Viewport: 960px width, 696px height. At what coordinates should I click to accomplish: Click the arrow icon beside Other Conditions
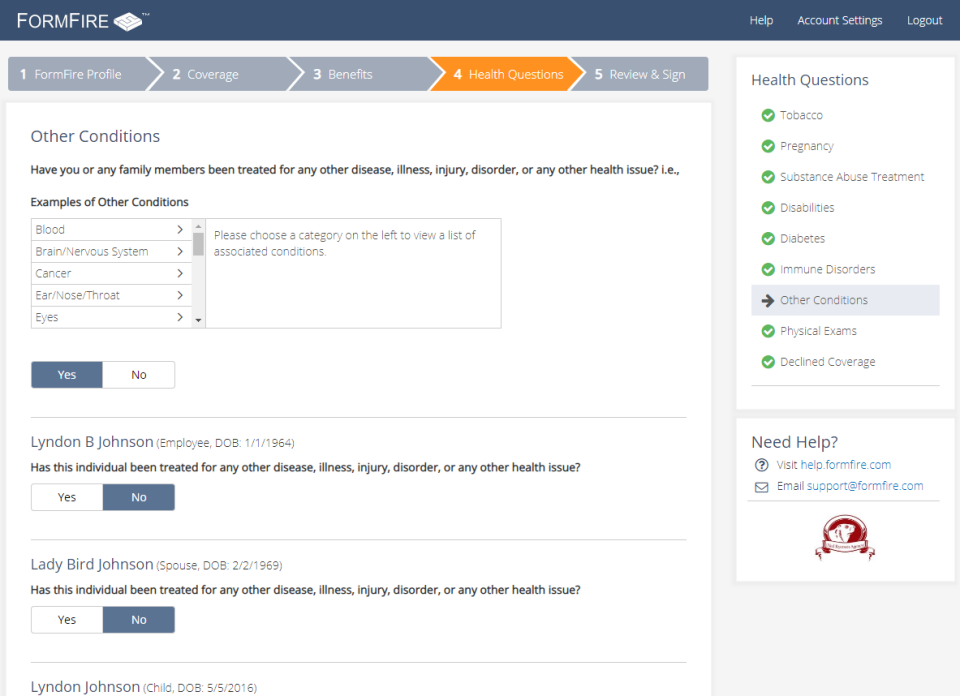coord(768,301)
